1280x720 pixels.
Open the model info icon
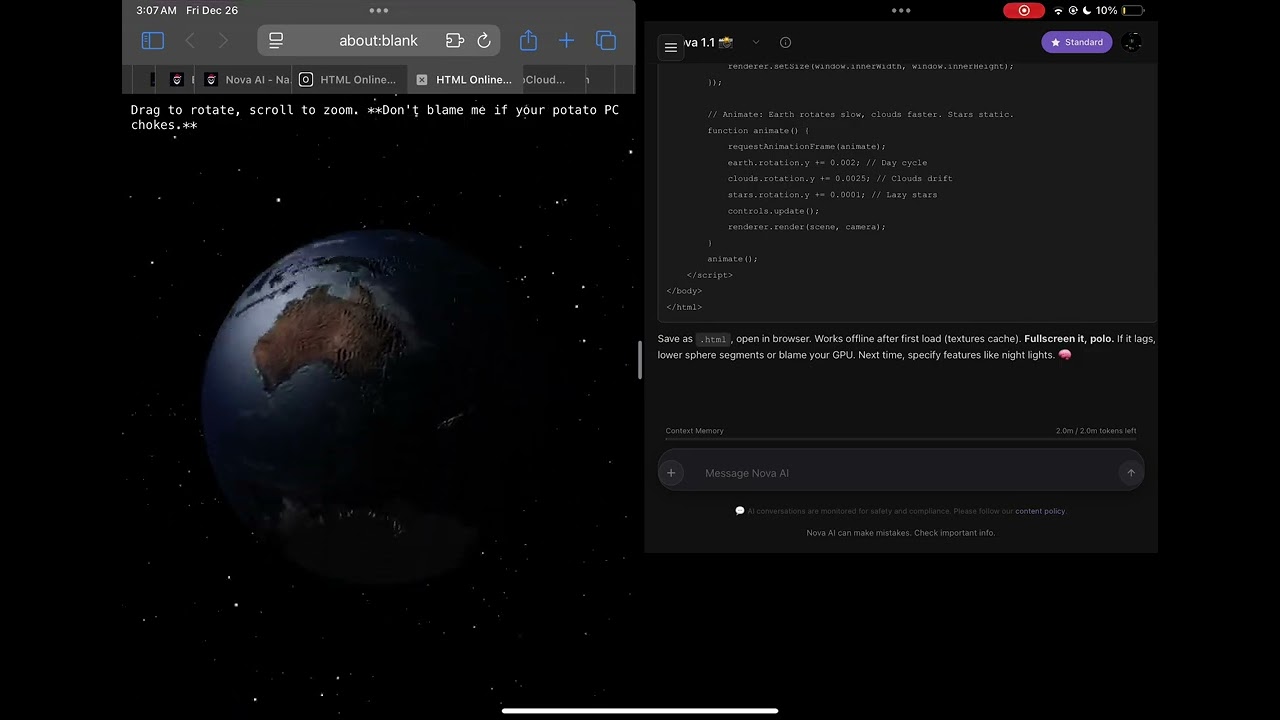785,42
